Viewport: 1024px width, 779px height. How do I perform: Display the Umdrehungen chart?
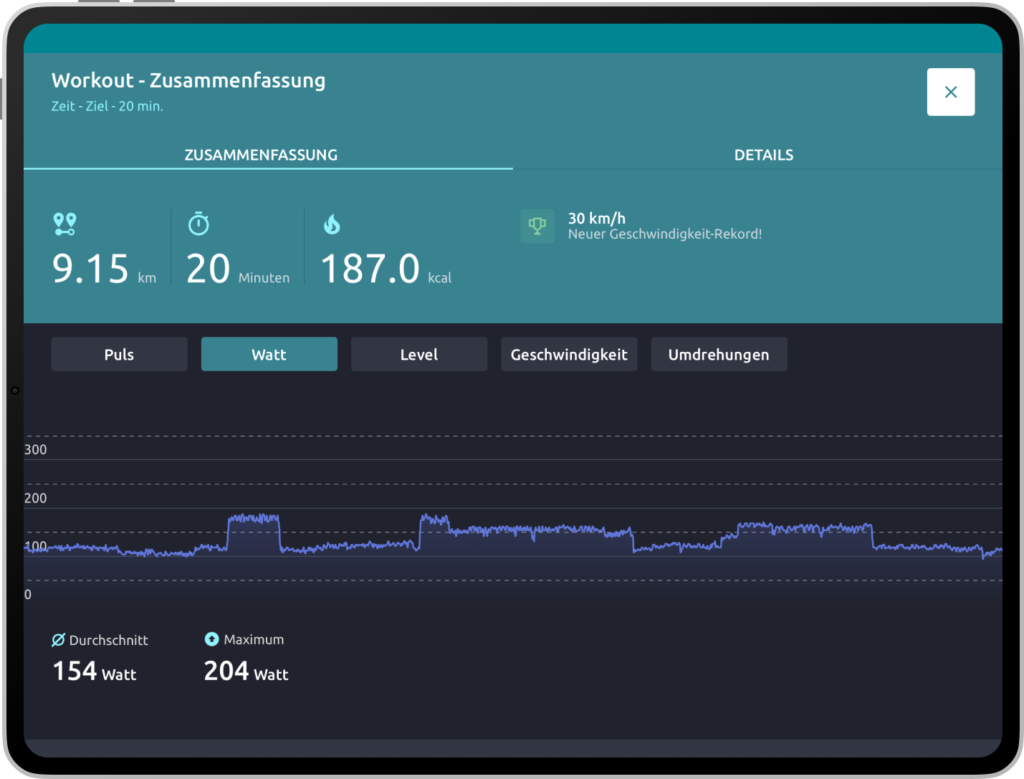pyautogui.click(x=718, y=354)
